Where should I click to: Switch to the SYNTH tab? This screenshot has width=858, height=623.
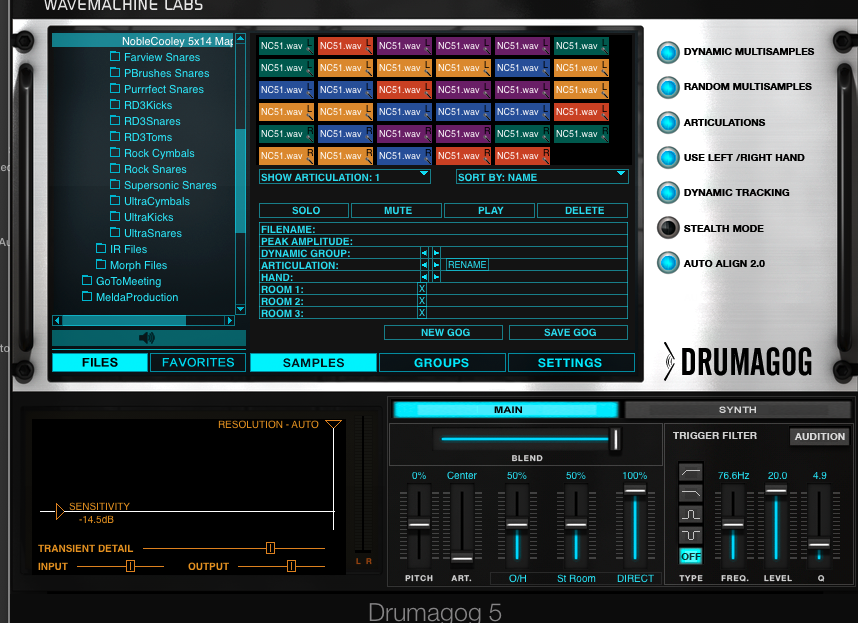[x=737, y=410]
